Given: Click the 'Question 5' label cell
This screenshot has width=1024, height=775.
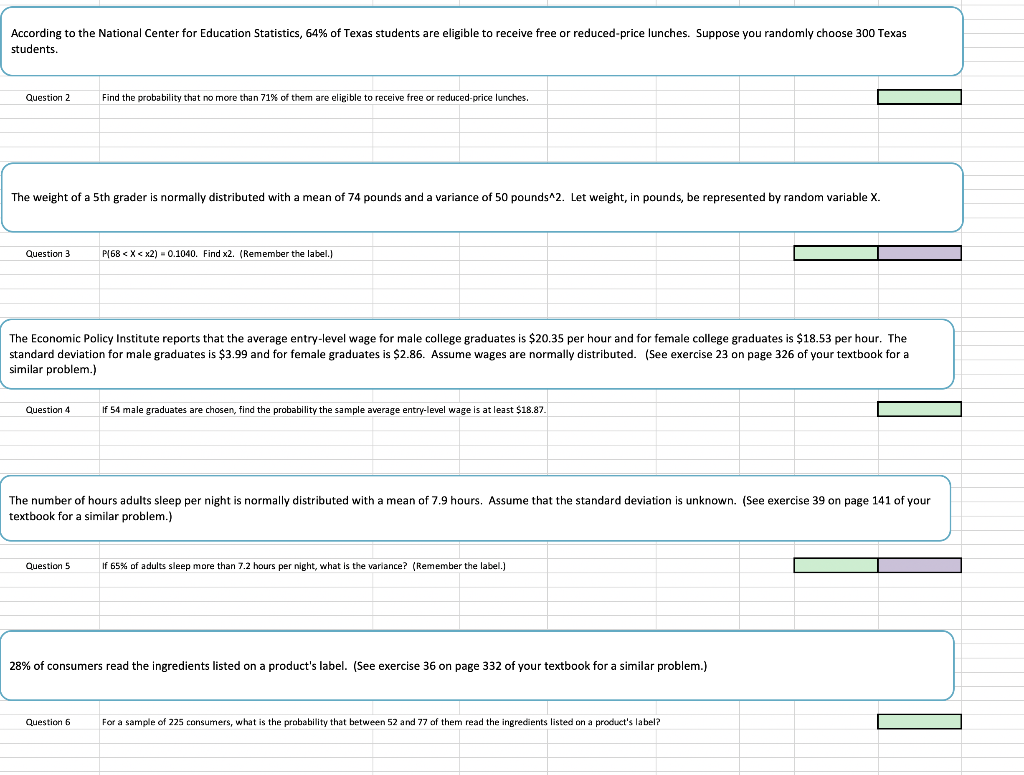Looking at the screenshot, I should 48,565.
